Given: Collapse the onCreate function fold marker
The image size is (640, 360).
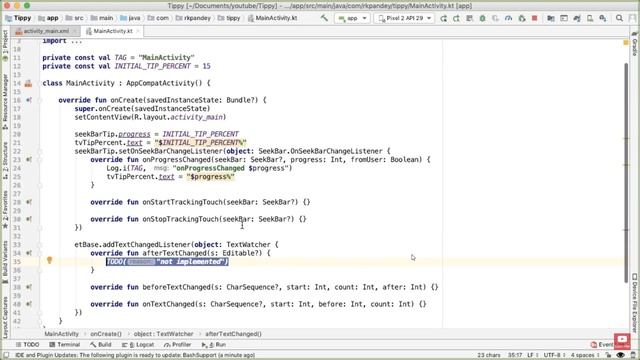Looking at the screenshot, I should tap(40, 100).
